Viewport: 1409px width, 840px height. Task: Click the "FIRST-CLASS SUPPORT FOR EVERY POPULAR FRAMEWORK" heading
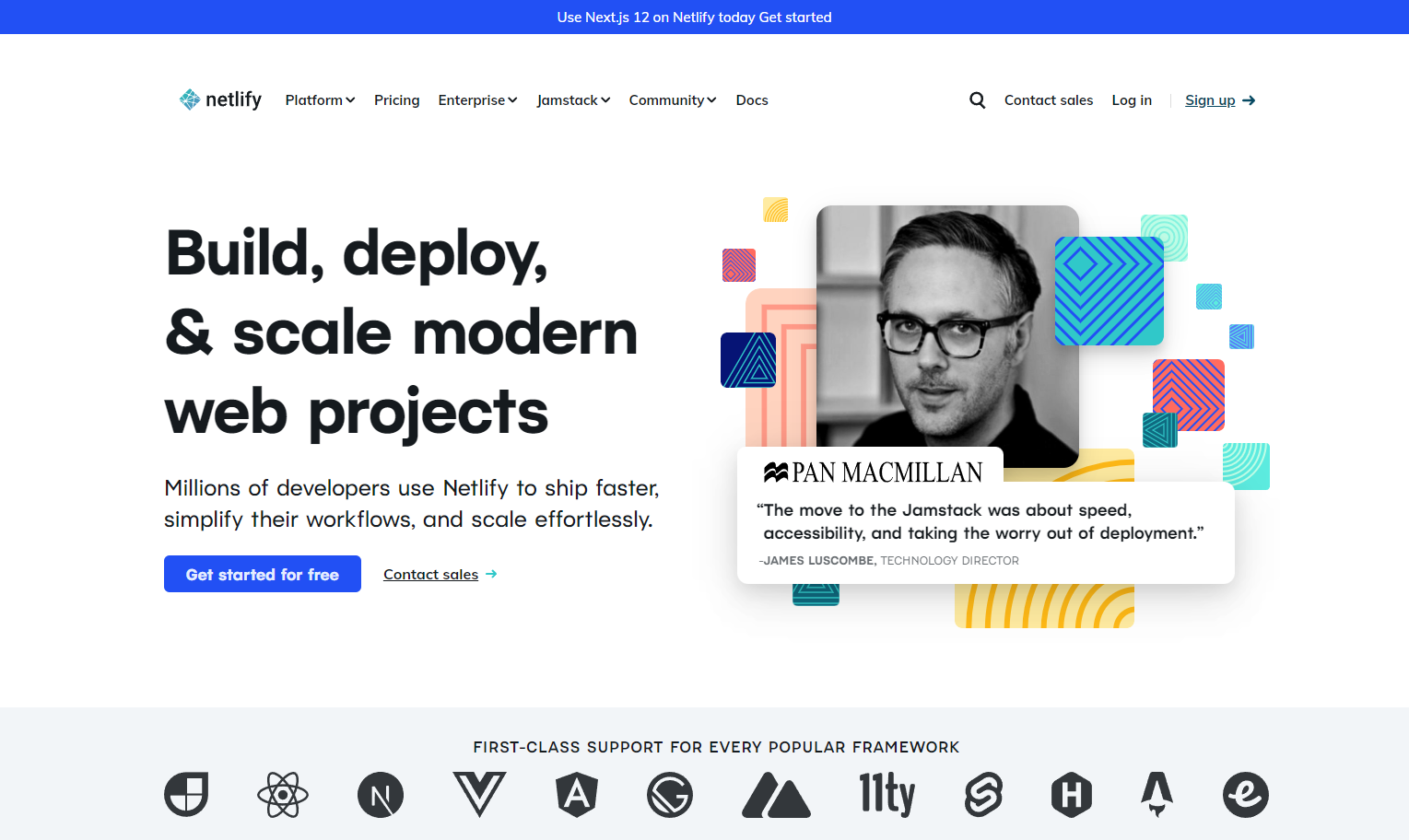(x=716, y=747)
